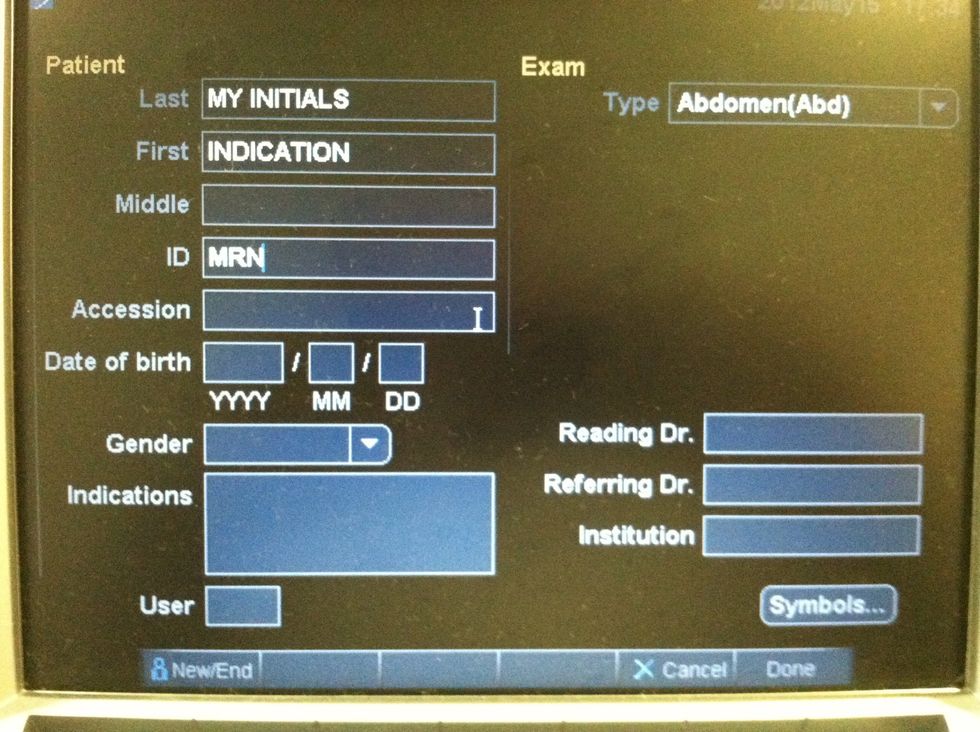Click the birth month MM box
Screen dimensions: 980x732
point(331,363)
